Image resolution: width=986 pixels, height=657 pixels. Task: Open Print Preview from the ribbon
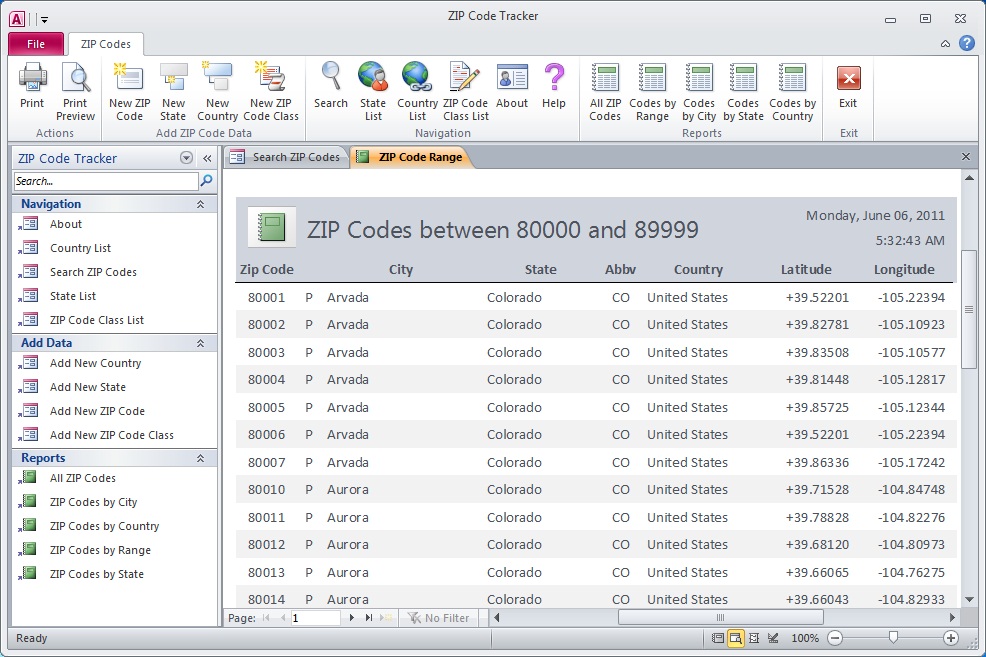[x=75, y=77]
